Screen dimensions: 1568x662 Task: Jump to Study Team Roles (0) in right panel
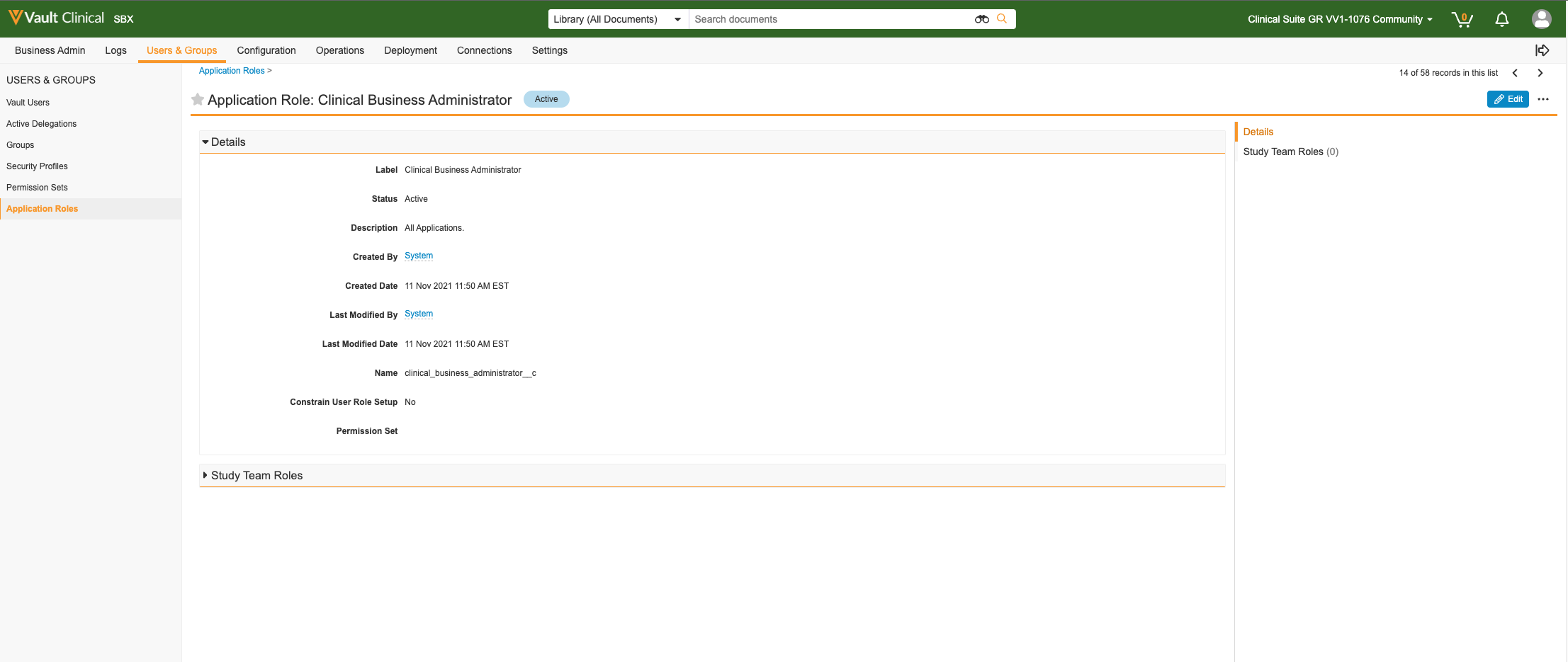click(1290, 152)
